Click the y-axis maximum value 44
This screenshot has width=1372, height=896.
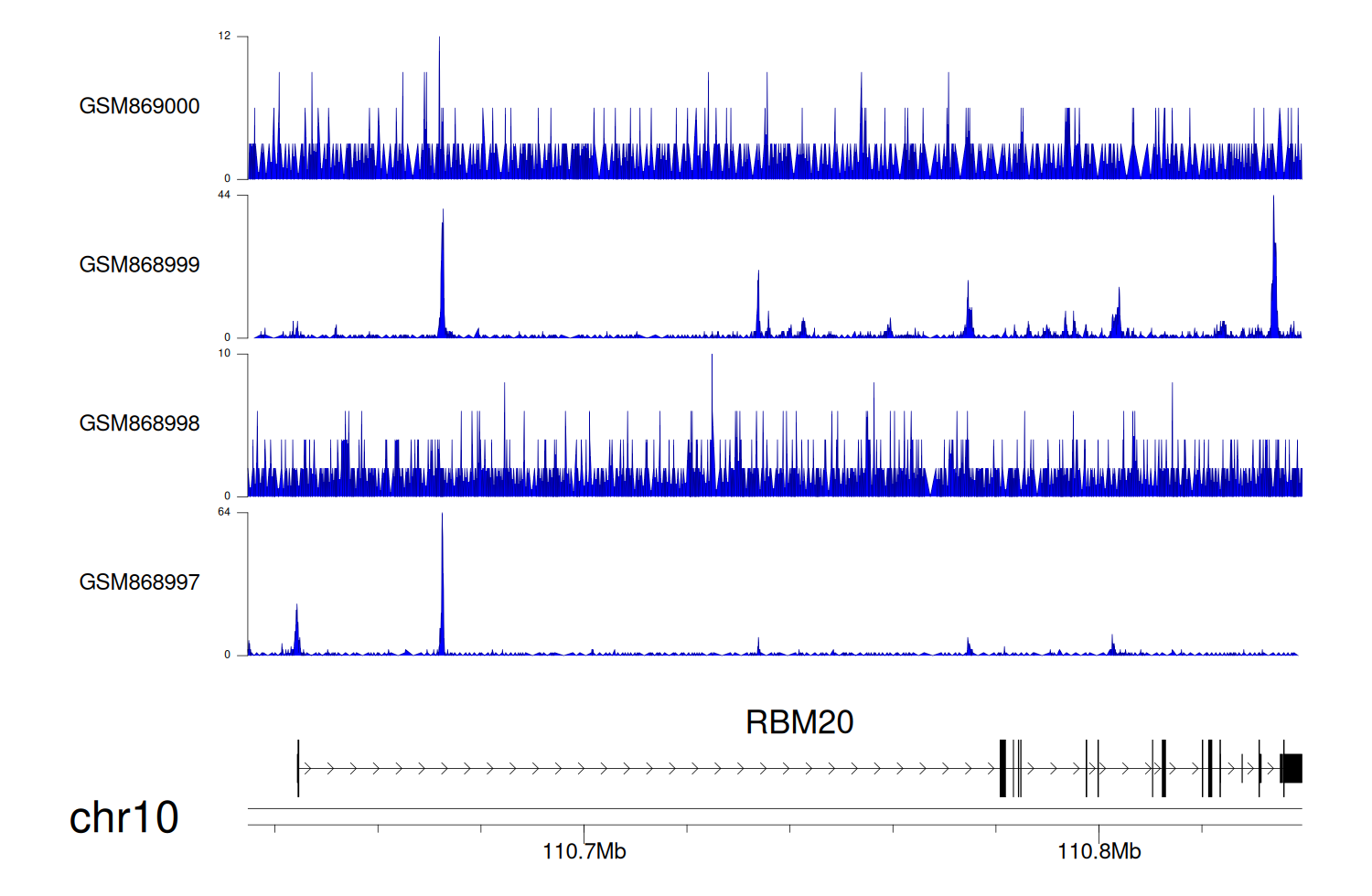(224, 195)
